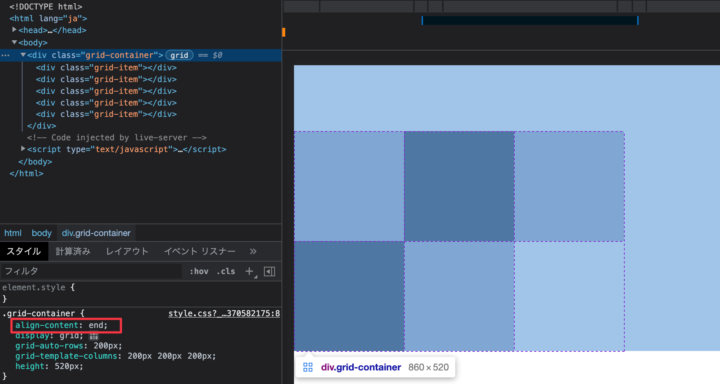
Task: Click the div.grid-container label in the tooltip
Action: point(361,367)
